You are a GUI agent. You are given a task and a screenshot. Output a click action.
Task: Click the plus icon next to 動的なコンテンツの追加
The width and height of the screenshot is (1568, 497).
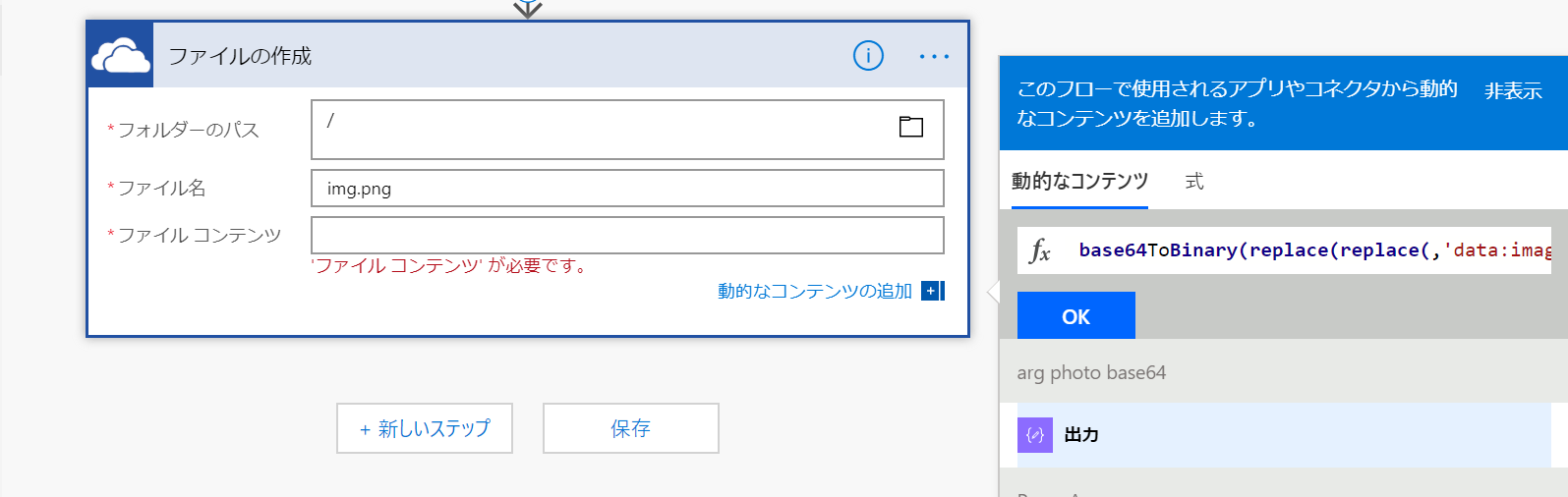(932, 291)
